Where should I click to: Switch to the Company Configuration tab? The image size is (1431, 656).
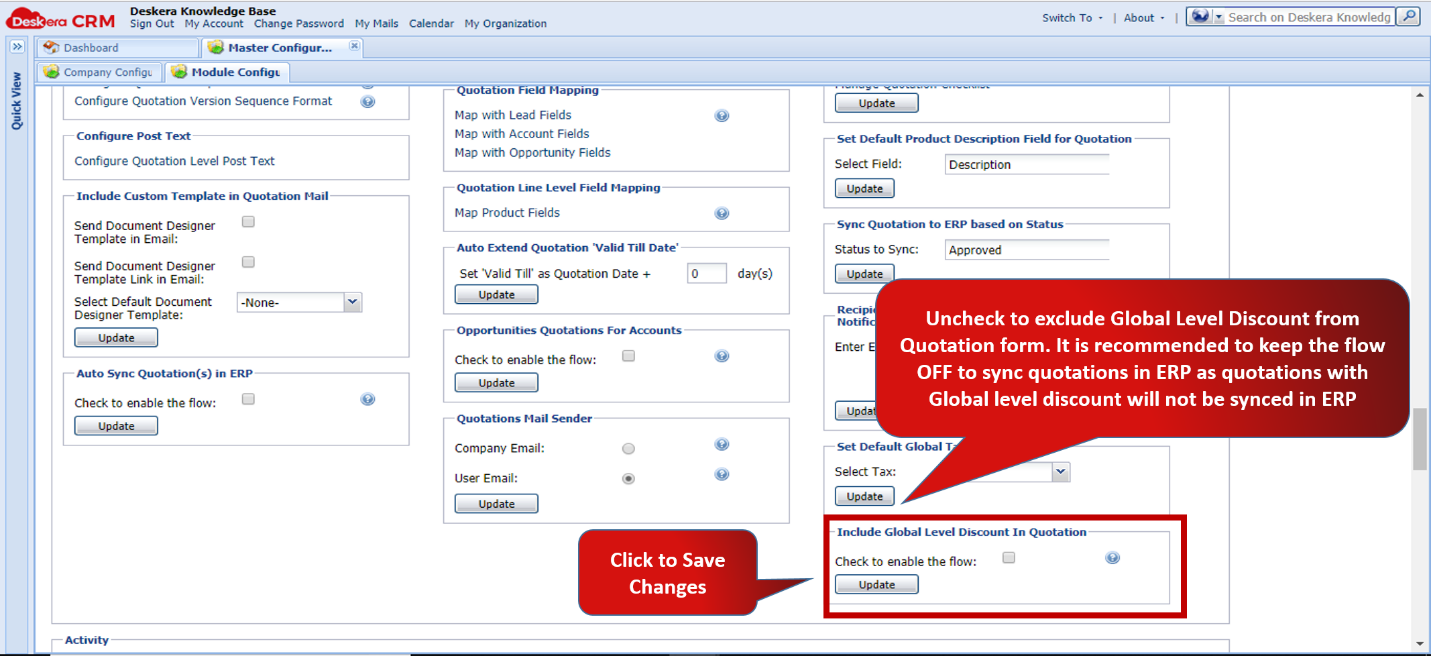pyautogui.click(x=98, y=71)
